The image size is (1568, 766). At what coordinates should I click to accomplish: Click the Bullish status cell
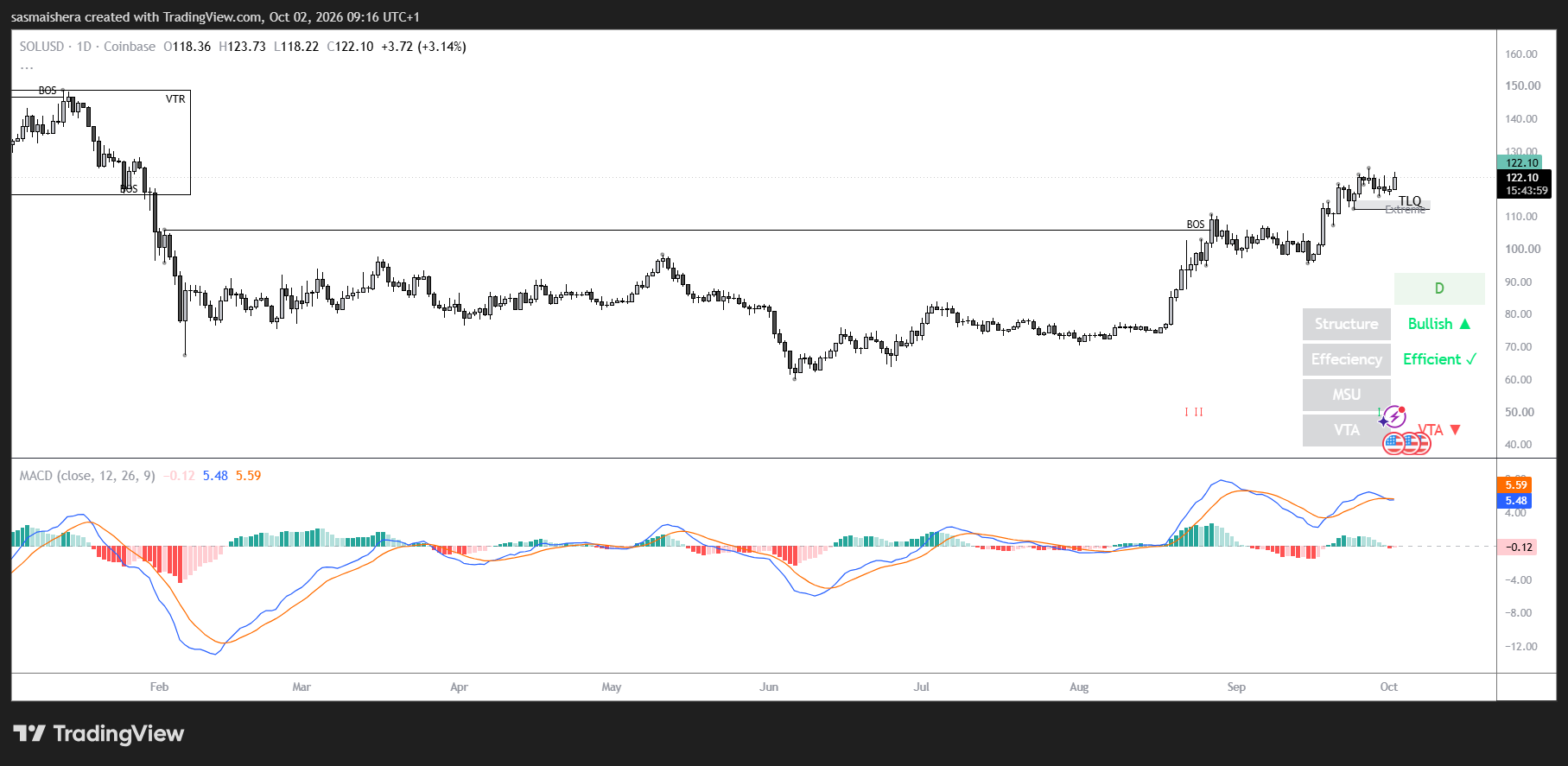(x=1439, y=324)
